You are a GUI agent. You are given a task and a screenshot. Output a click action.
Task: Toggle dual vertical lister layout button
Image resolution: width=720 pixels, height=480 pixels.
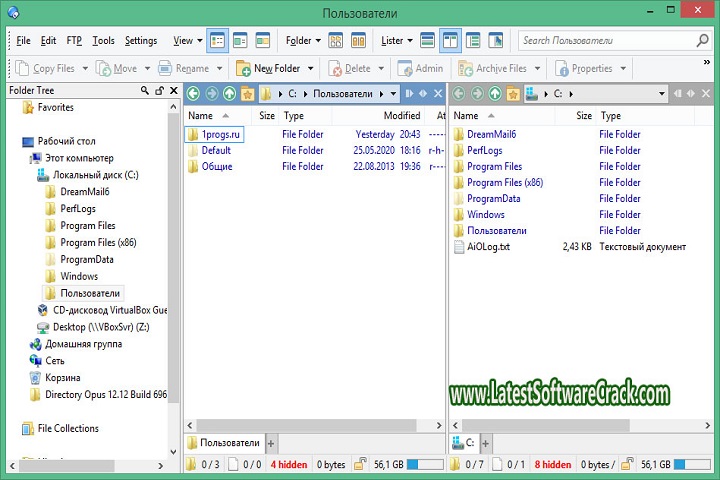pos(449,41)
